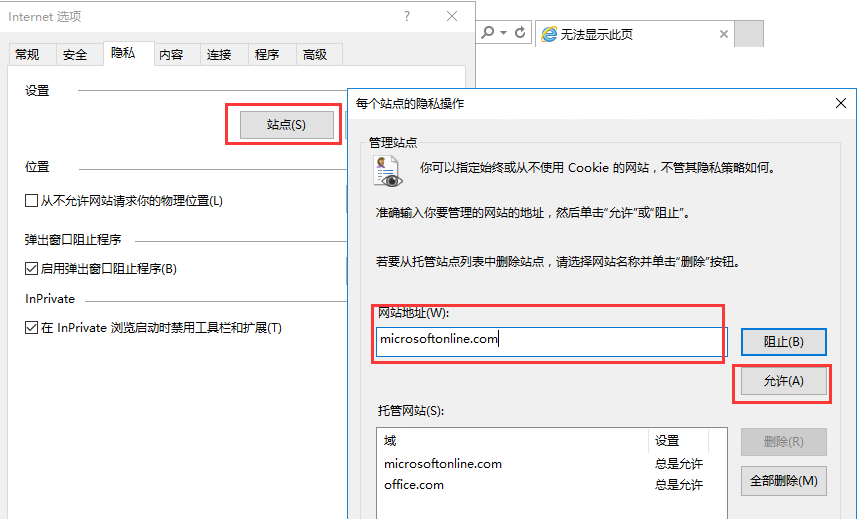
Task: Close the 无法显示此页 browser tab
Action: tap(723, 34)
